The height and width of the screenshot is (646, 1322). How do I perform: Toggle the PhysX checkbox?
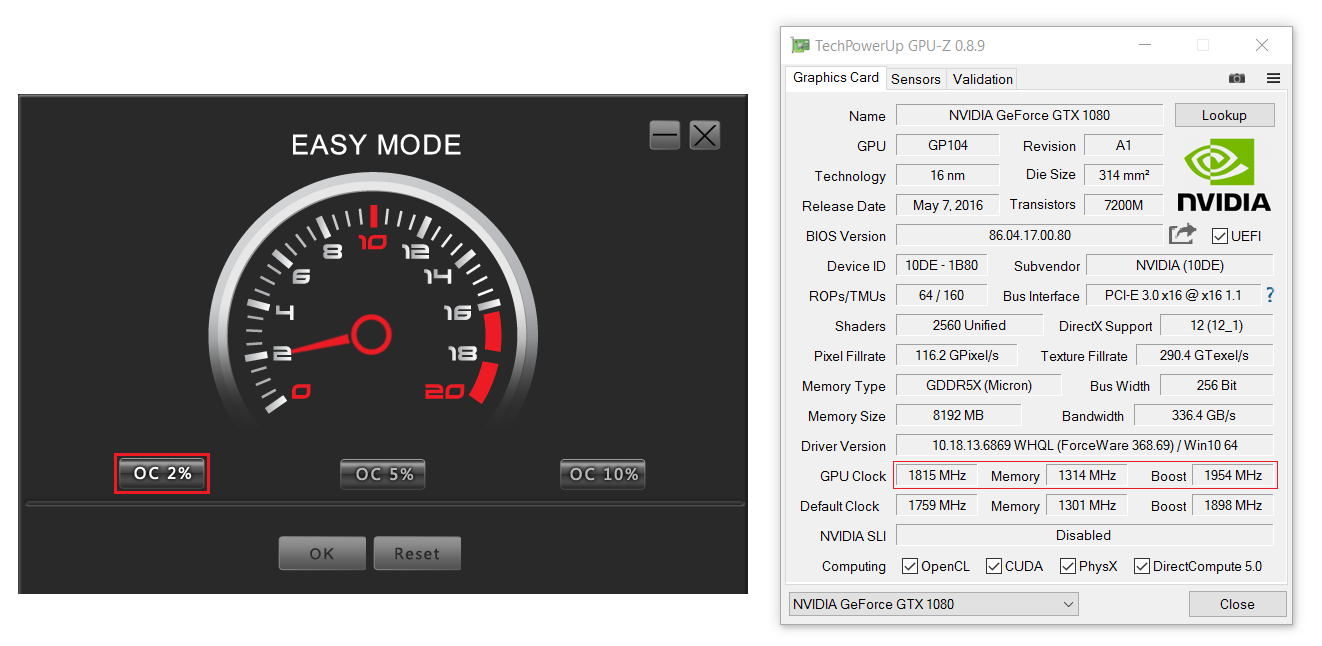click(x=1067, y=566)
